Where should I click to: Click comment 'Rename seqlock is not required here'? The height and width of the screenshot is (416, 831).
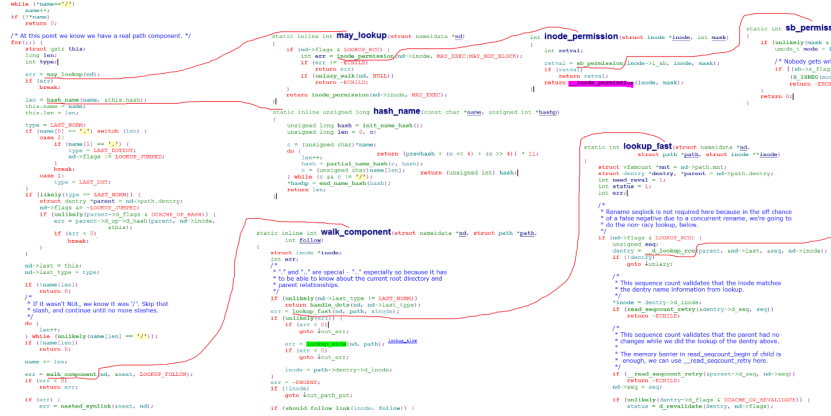pos(698,211)
